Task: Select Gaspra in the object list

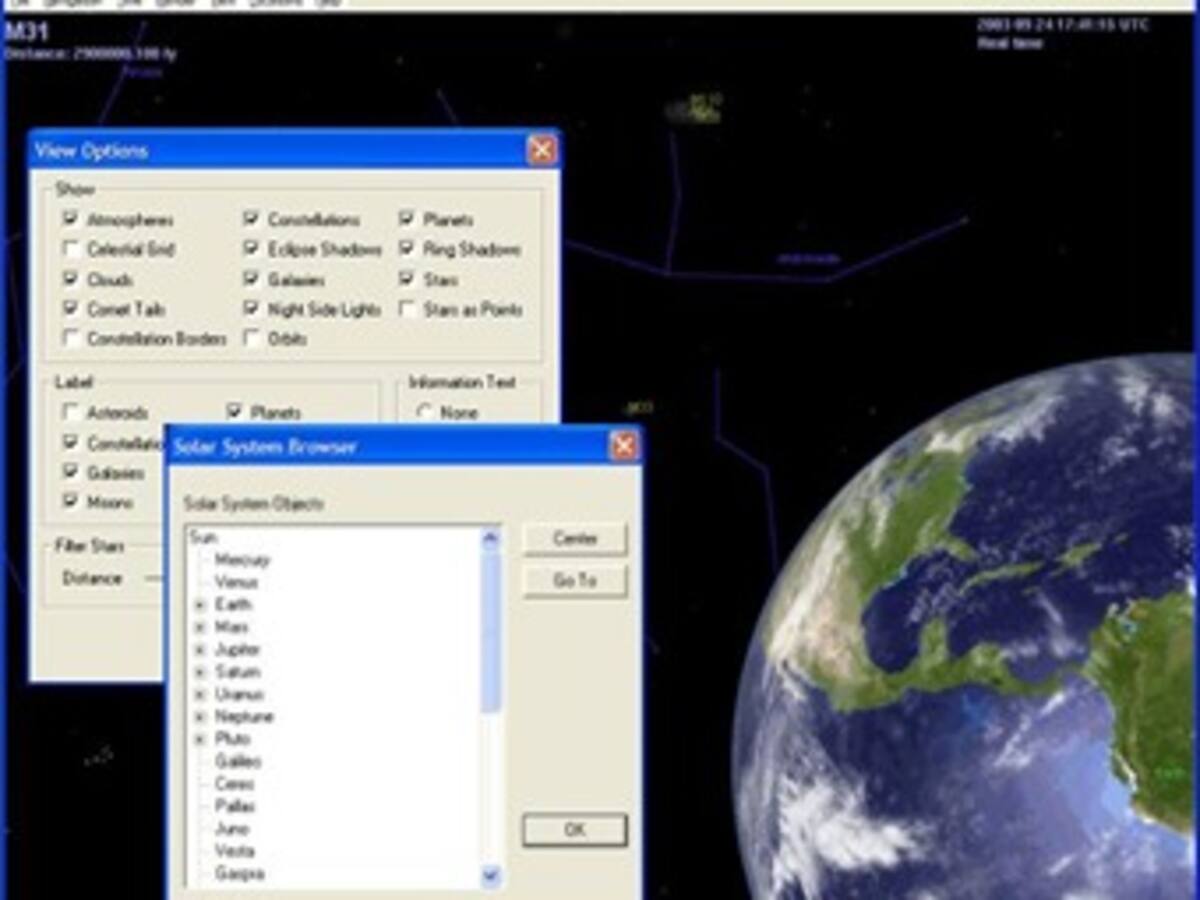Action: point(239,874)
